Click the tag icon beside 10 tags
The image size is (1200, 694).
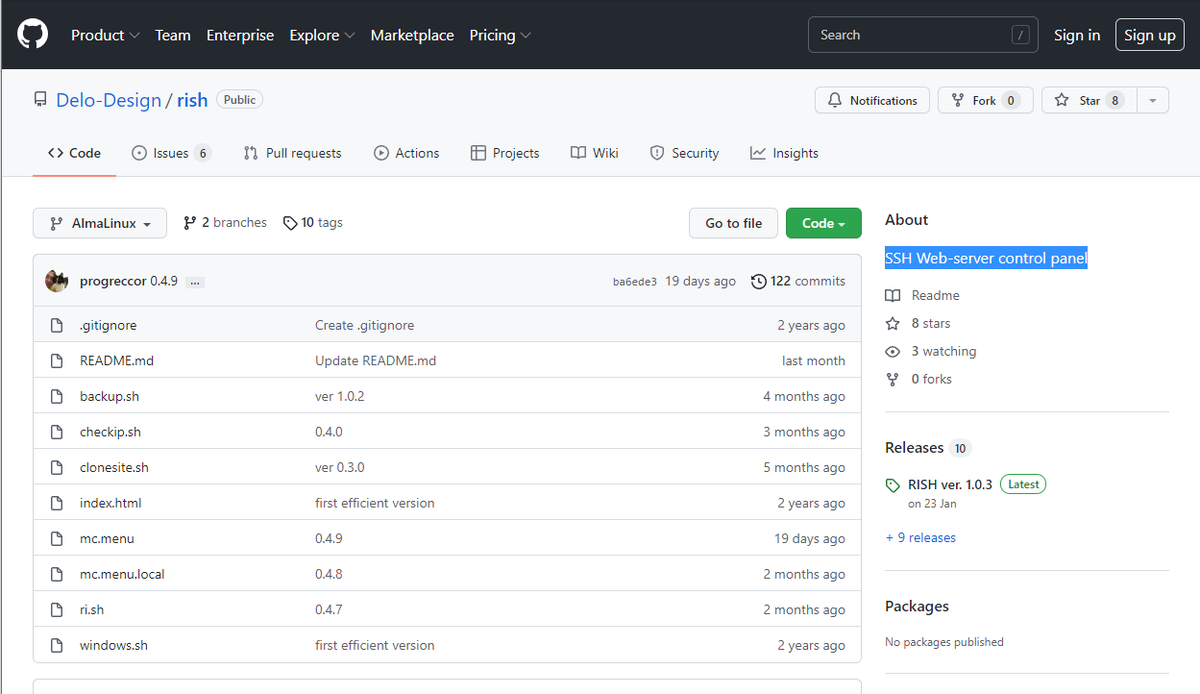point(290,223)
